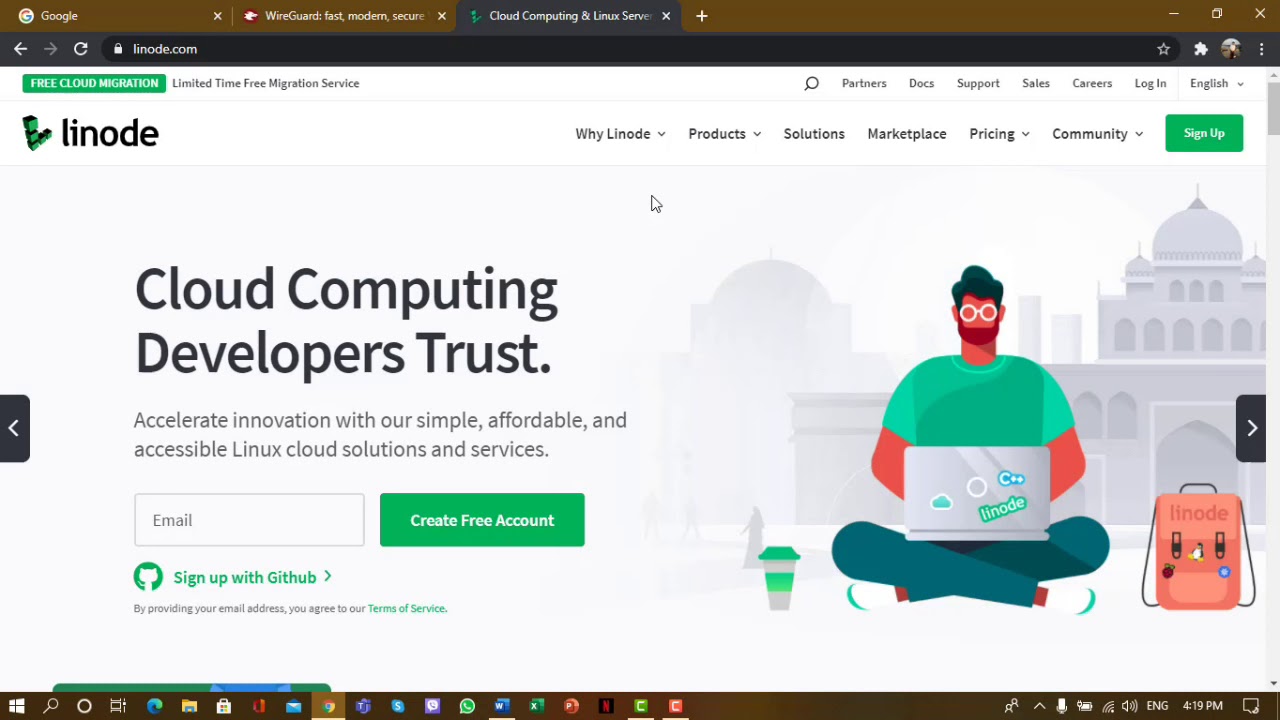Show hidden system tray icons
Viewport: 1280px width, 720px height.
tap(1039, 706)
